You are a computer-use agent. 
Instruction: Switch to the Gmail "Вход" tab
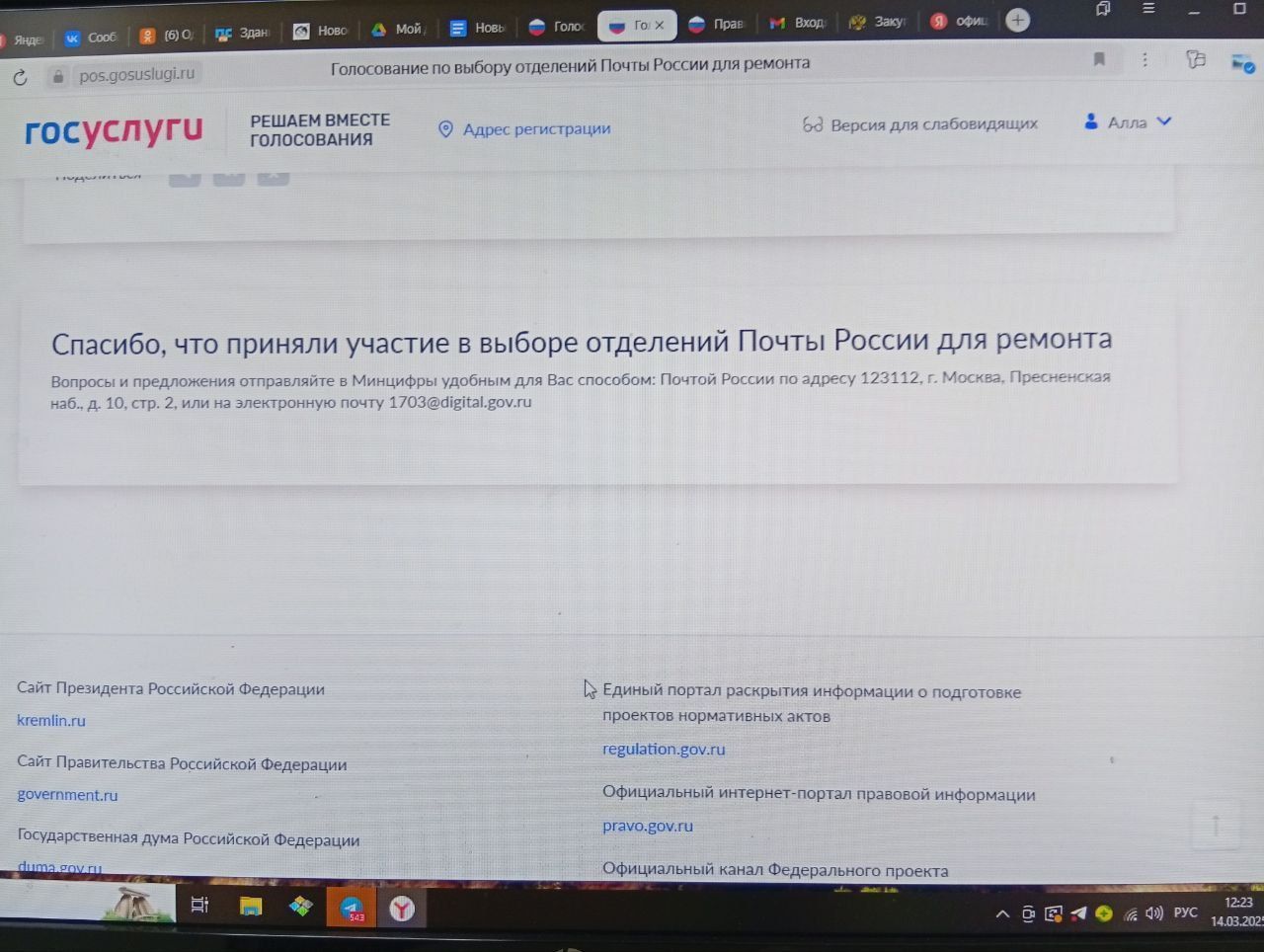(798, 23)
